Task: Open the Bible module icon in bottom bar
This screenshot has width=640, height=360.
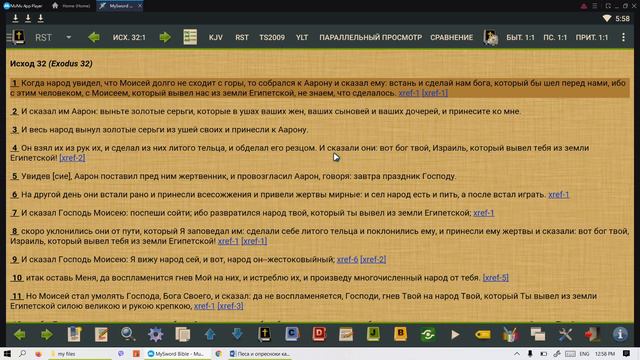Action: point(264,334)
